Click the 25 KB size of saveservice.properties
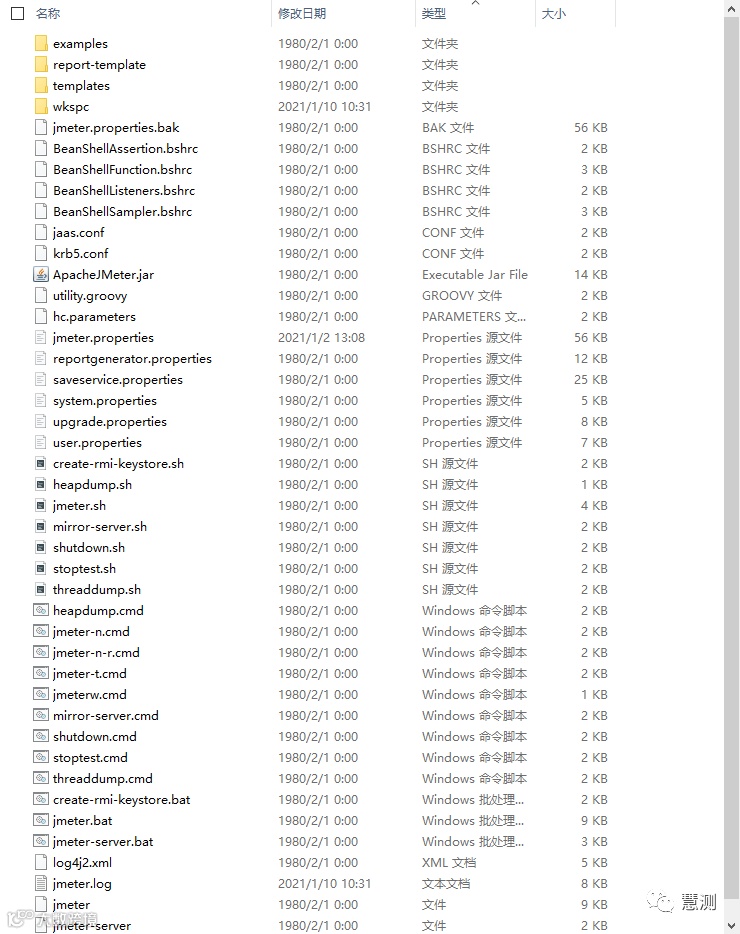Viewport: 740px width, 934px height. pos(590,379)
